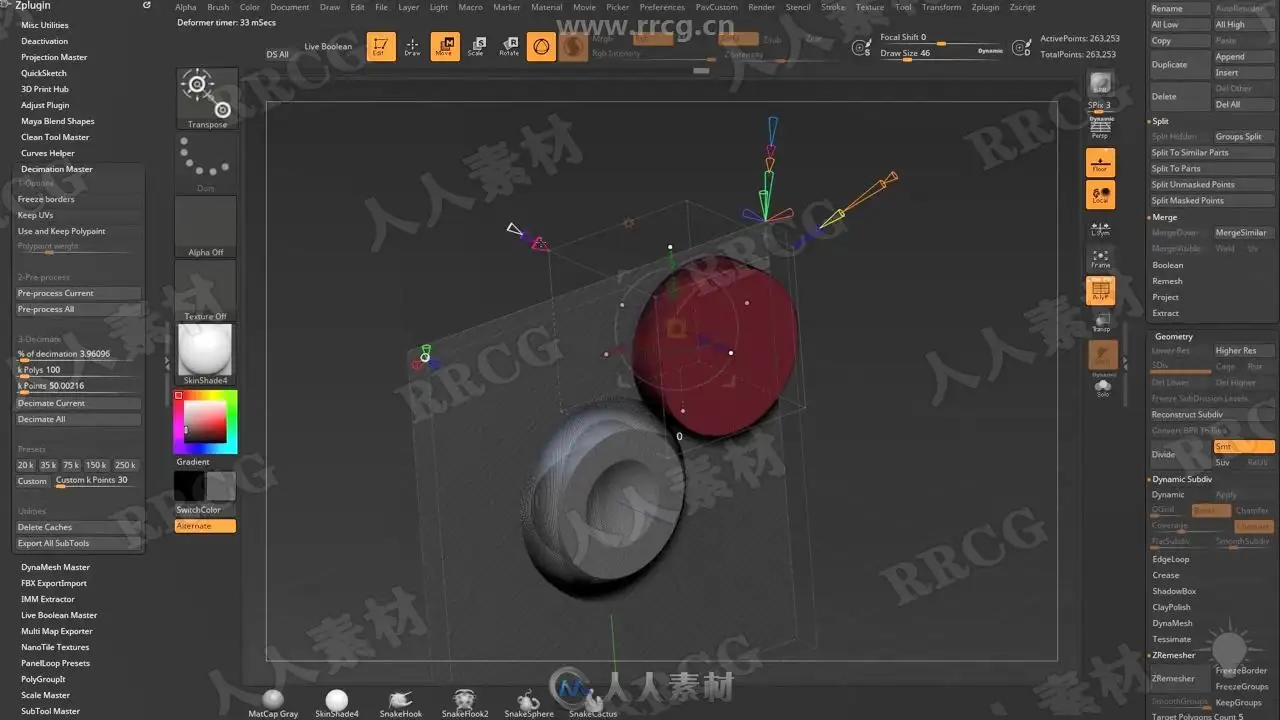1280x720 pixels.
Task: Pick a color in the color picker square
Action: click(x=206, y=422)
